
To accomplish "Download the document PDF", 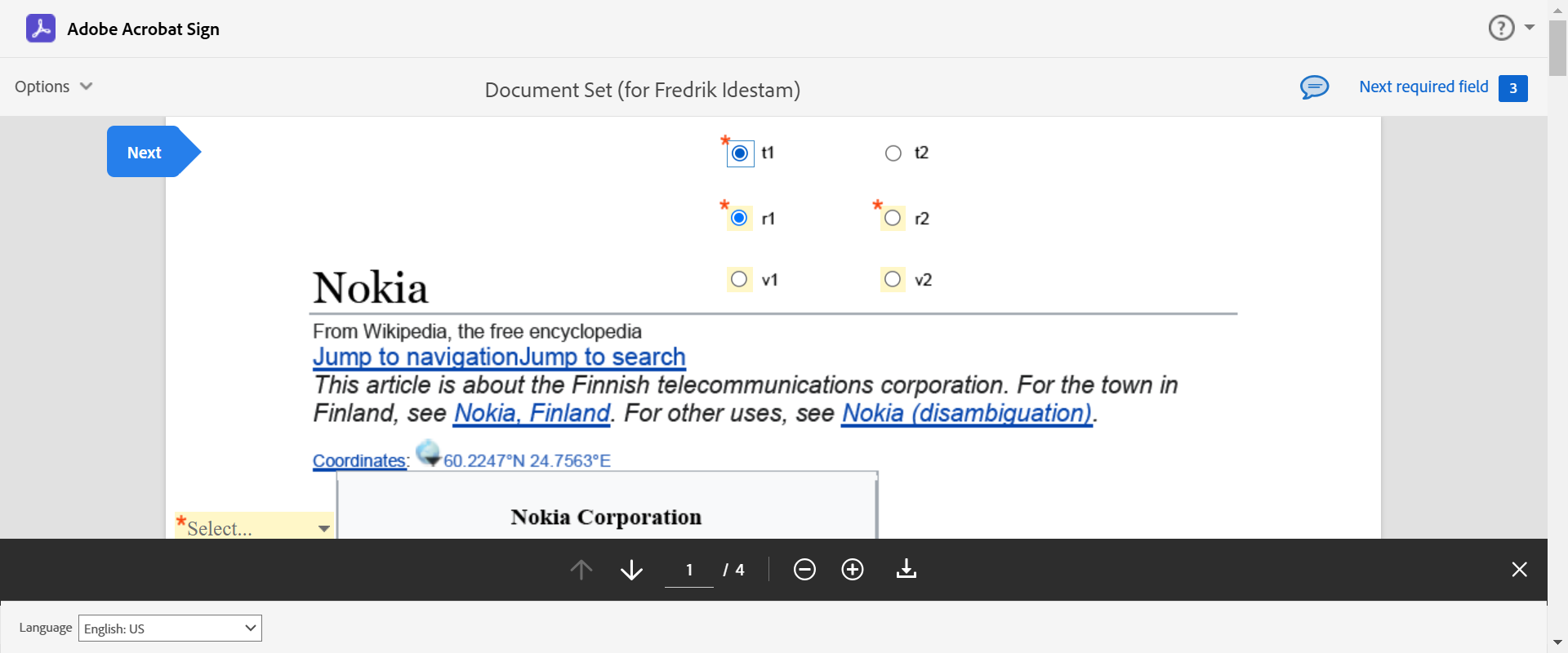I will [x=906, y=569].
